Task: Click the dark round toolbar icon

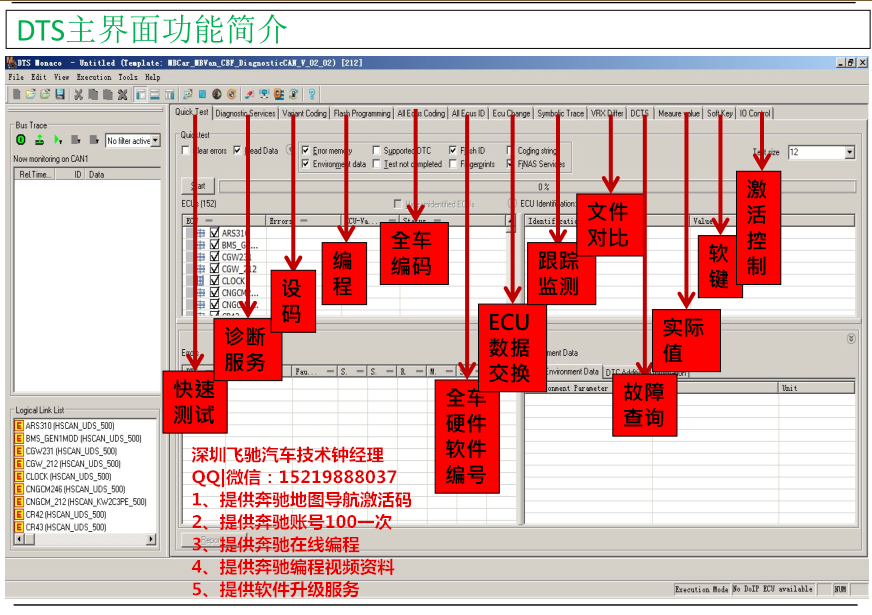Action: pos(217,95)
